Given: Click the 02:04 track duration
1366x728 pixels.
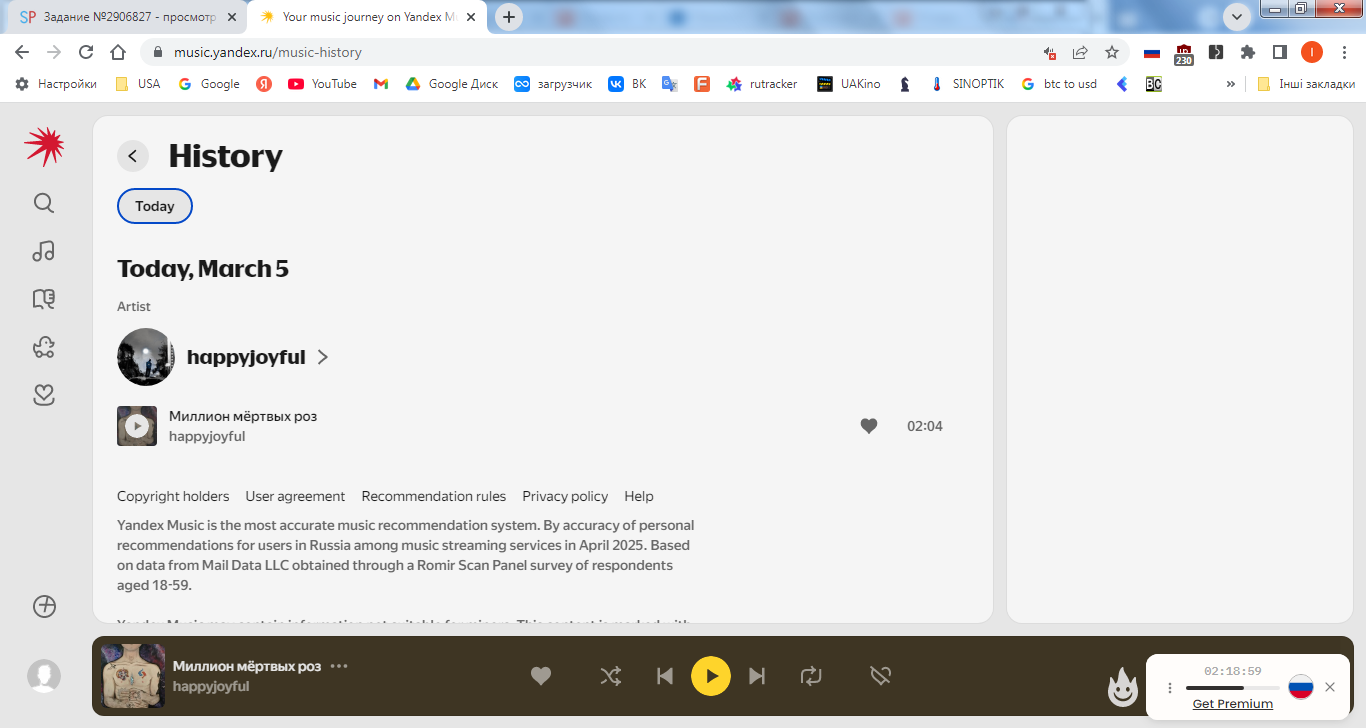Looking at the screenshot, I should click(x=925, y=426).
